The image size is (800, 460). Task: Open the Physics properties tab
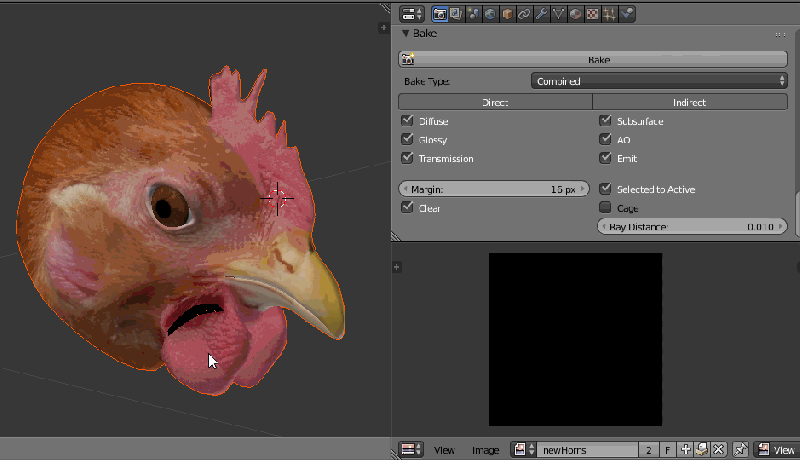pyautogui.click(x=627, y=14)
